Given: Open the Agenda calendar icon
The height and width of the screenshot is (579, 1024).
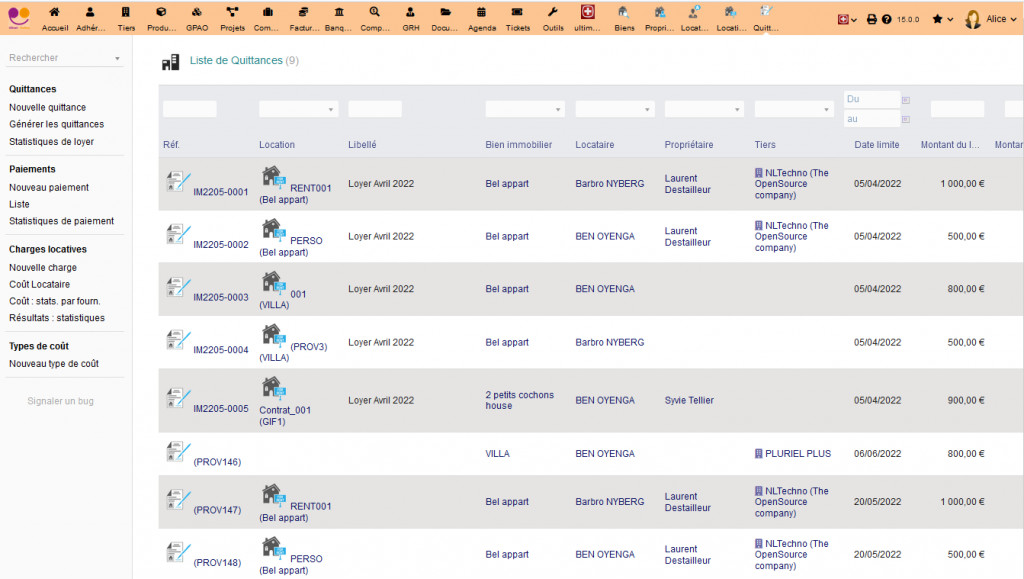Looking at the screenshot, I should (x=482, y=13).
